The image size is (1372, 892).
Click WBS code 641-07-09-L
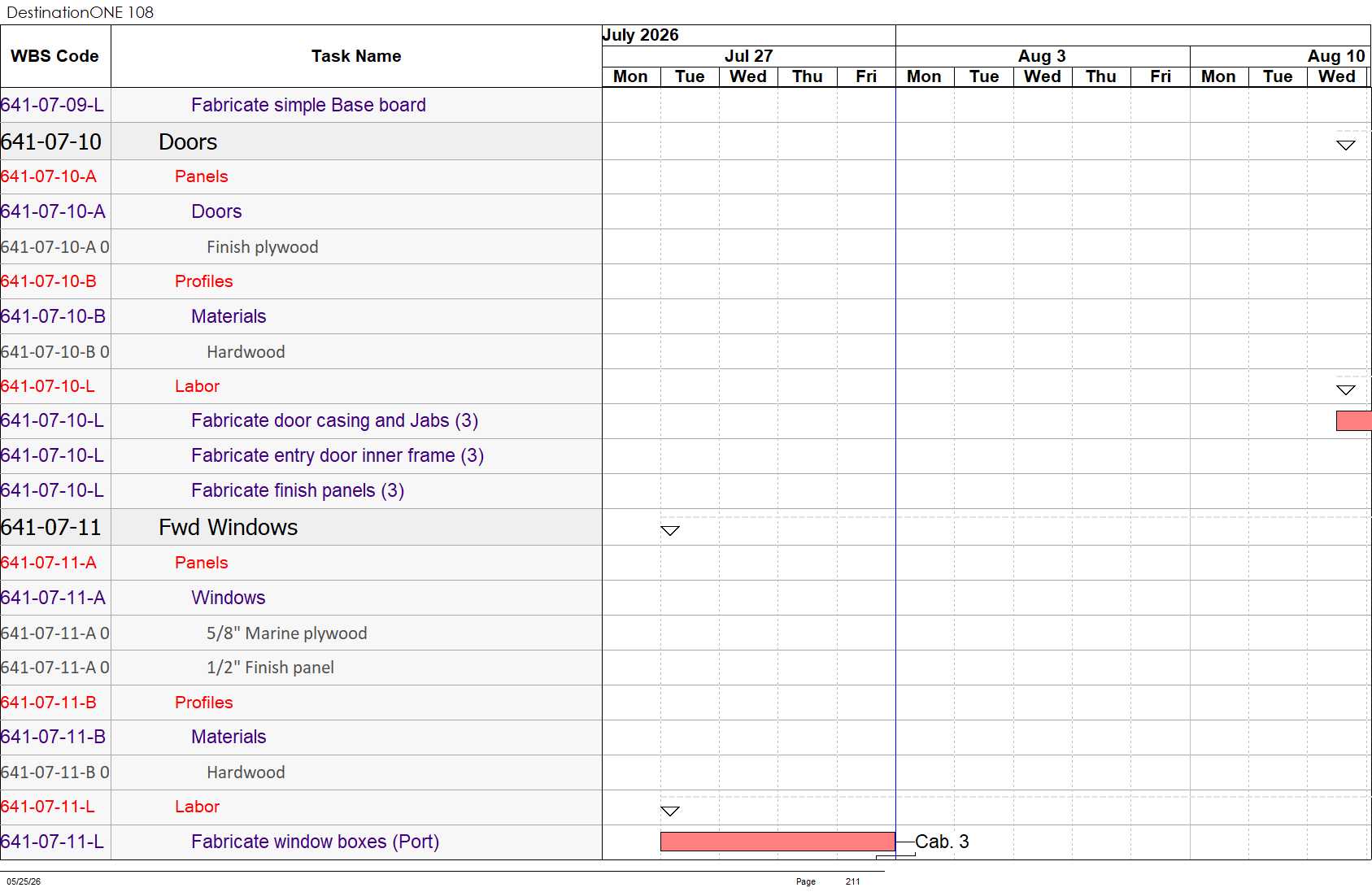[x=52, y=105]
